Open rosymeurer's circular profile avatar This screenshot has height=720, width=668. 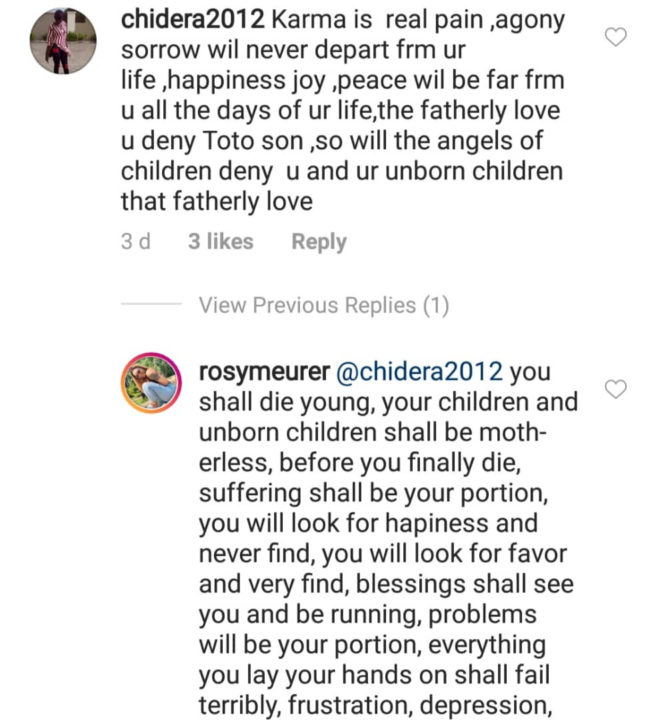pyautogui.click(x=150, y=381)
